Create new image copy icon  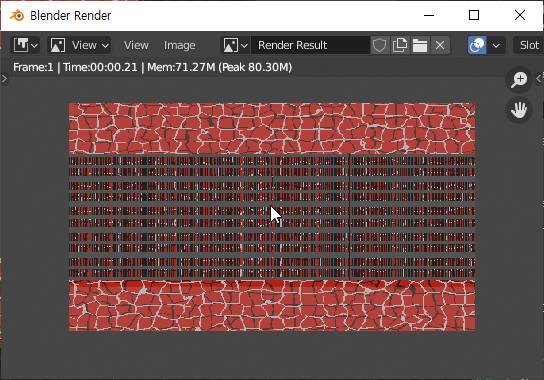(x=400, y=45)
